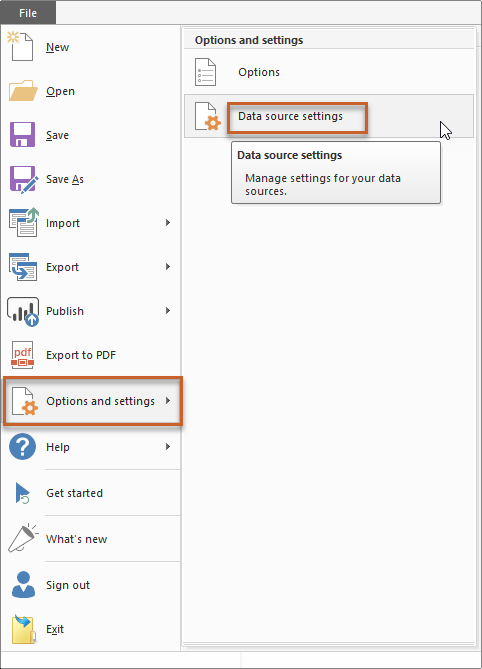482x669 pixels.
Task: Click the Open folder icon
Action: (23, 90)
